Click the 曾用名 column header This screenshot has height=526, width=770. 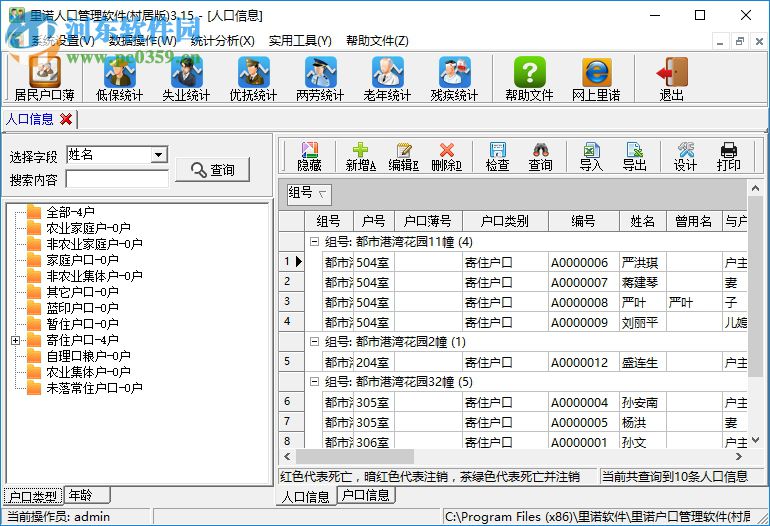pyautogui.click(x=694, y=221)
